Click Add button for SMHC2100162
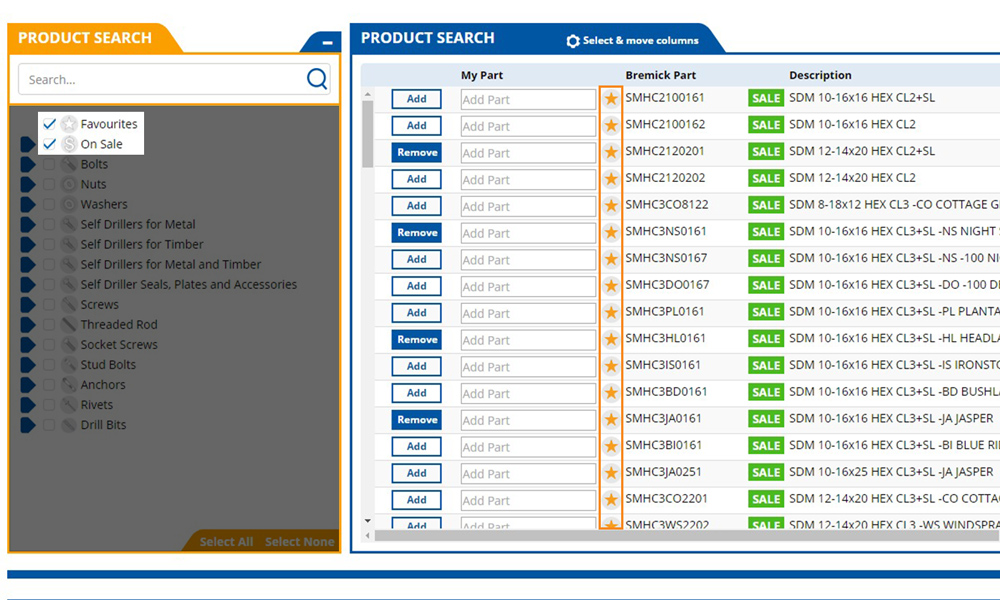The height and width of the screenshot is (600, 1000). [416, 126]
